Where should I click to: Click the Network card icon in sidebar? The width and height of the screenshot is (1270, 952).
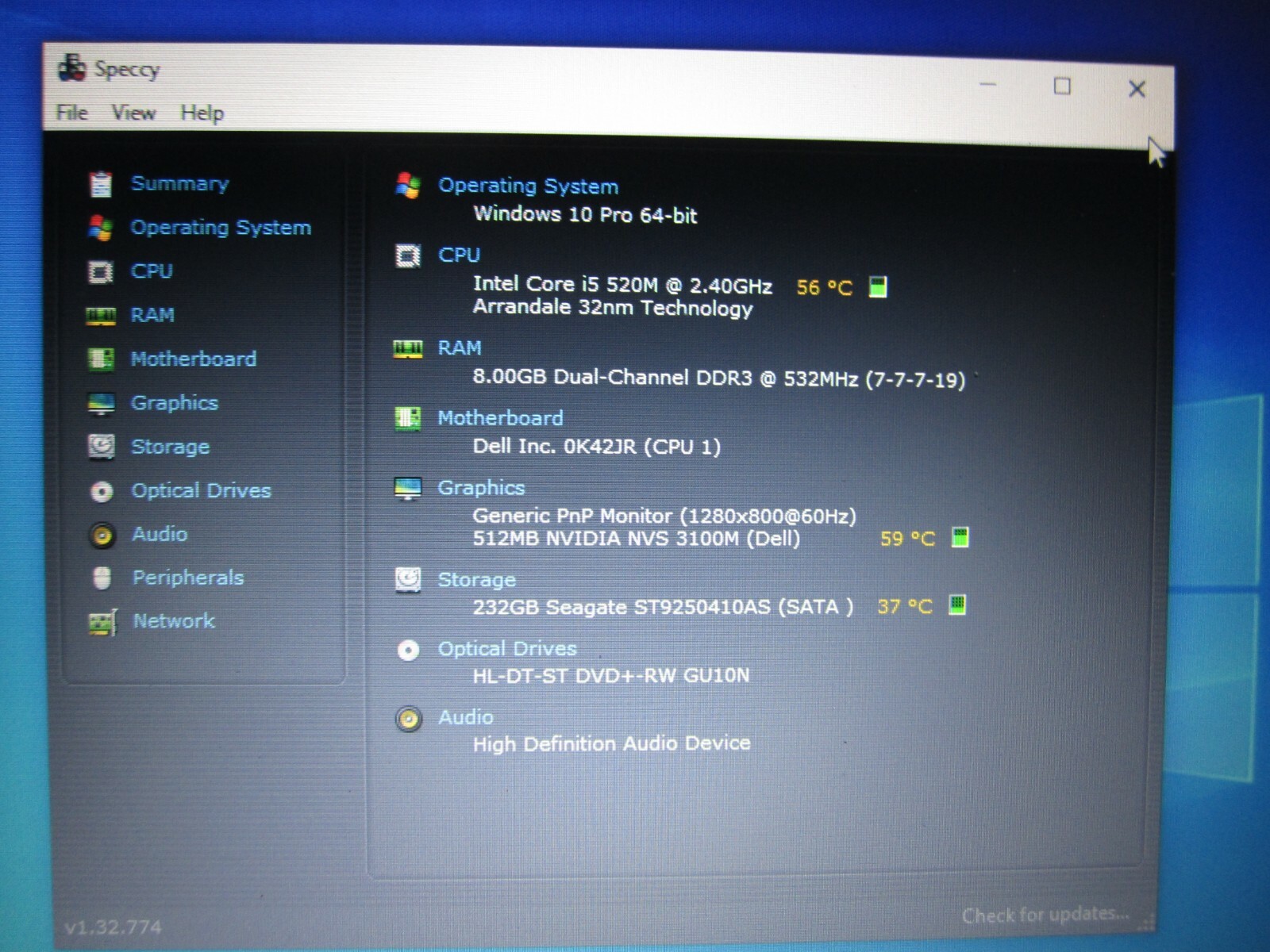tap(102, 622)
